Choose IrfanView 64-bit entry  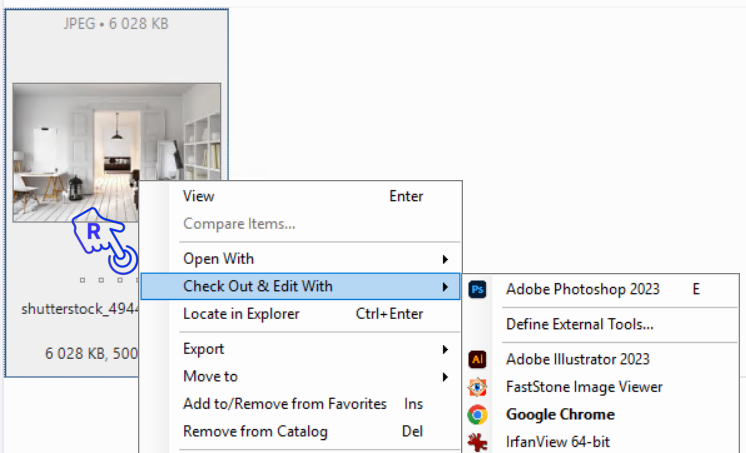[558, 442]
